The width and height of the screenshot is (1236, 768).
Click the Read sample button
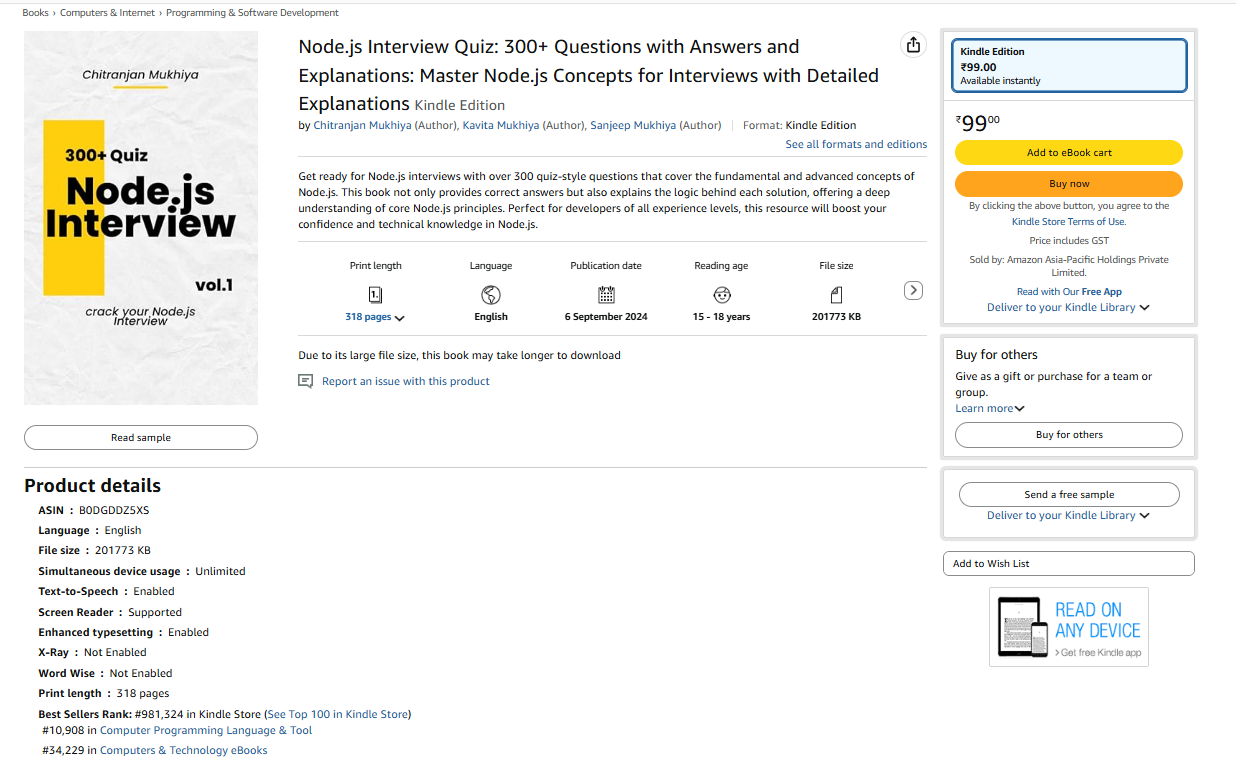coord(141,438)
